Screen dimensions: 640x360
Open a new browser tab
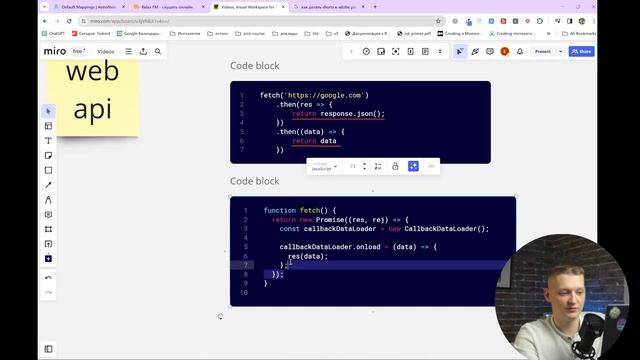375,7
